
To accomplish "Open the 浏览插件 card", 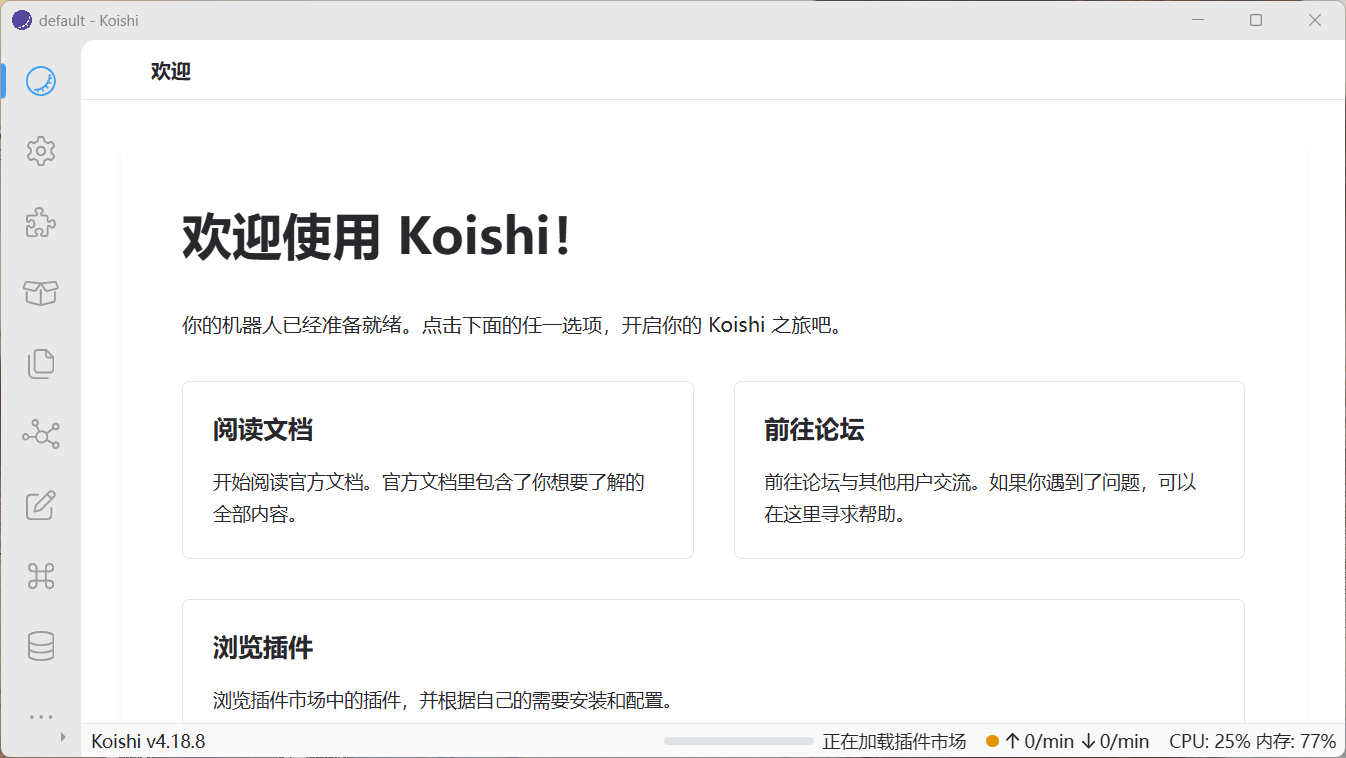I will click(x=713, y=661).
